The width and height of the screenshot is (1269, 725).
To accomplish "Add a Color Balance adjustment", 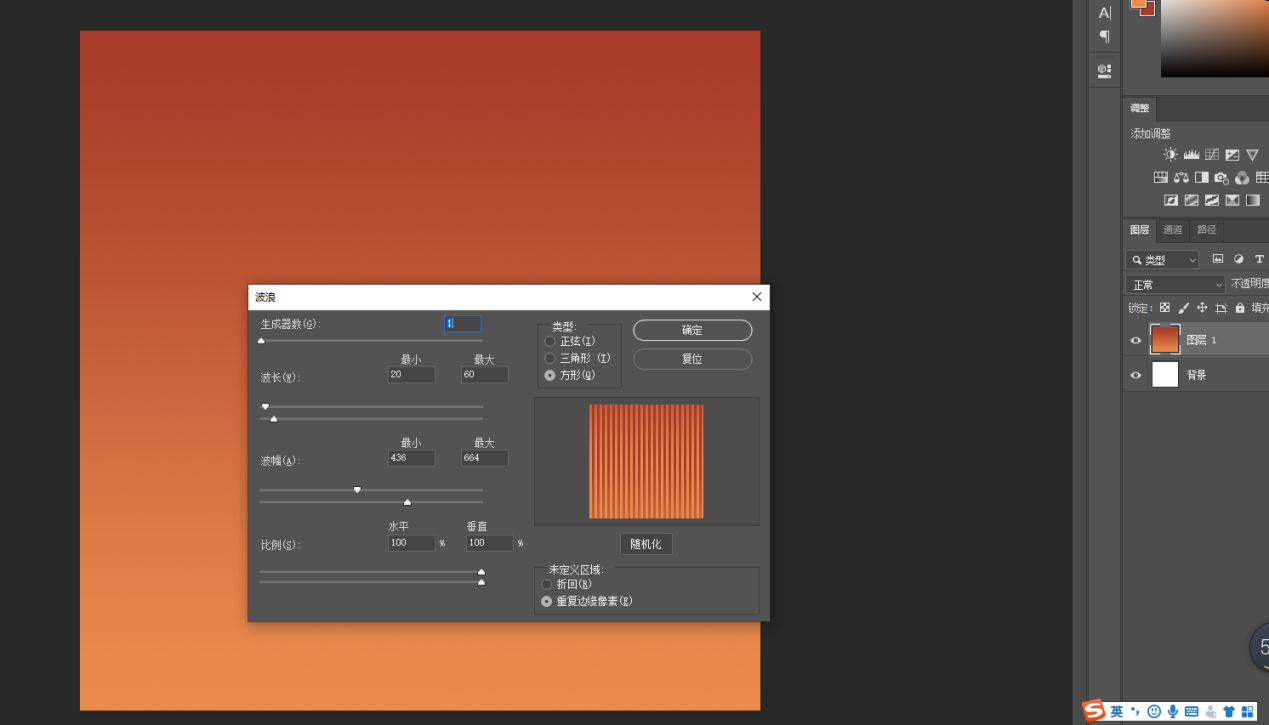I will tap(1181, 178).
